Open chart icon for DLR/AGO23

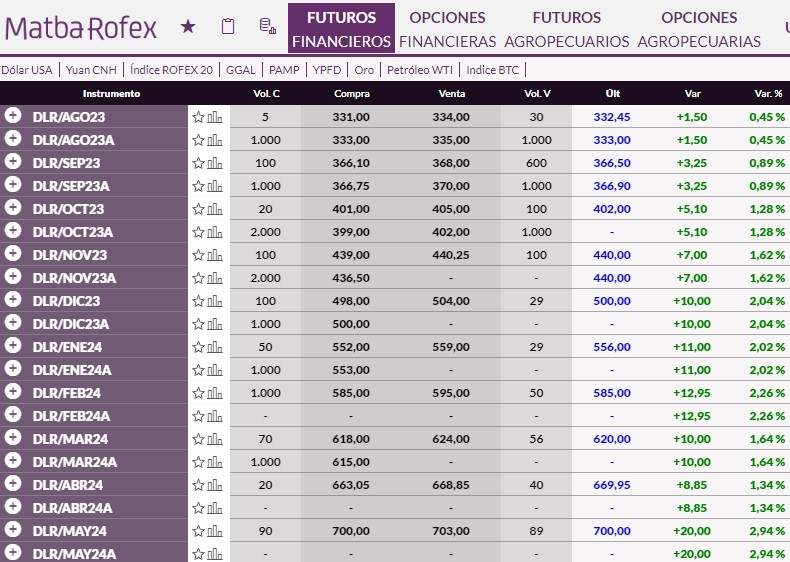(215, 117)
